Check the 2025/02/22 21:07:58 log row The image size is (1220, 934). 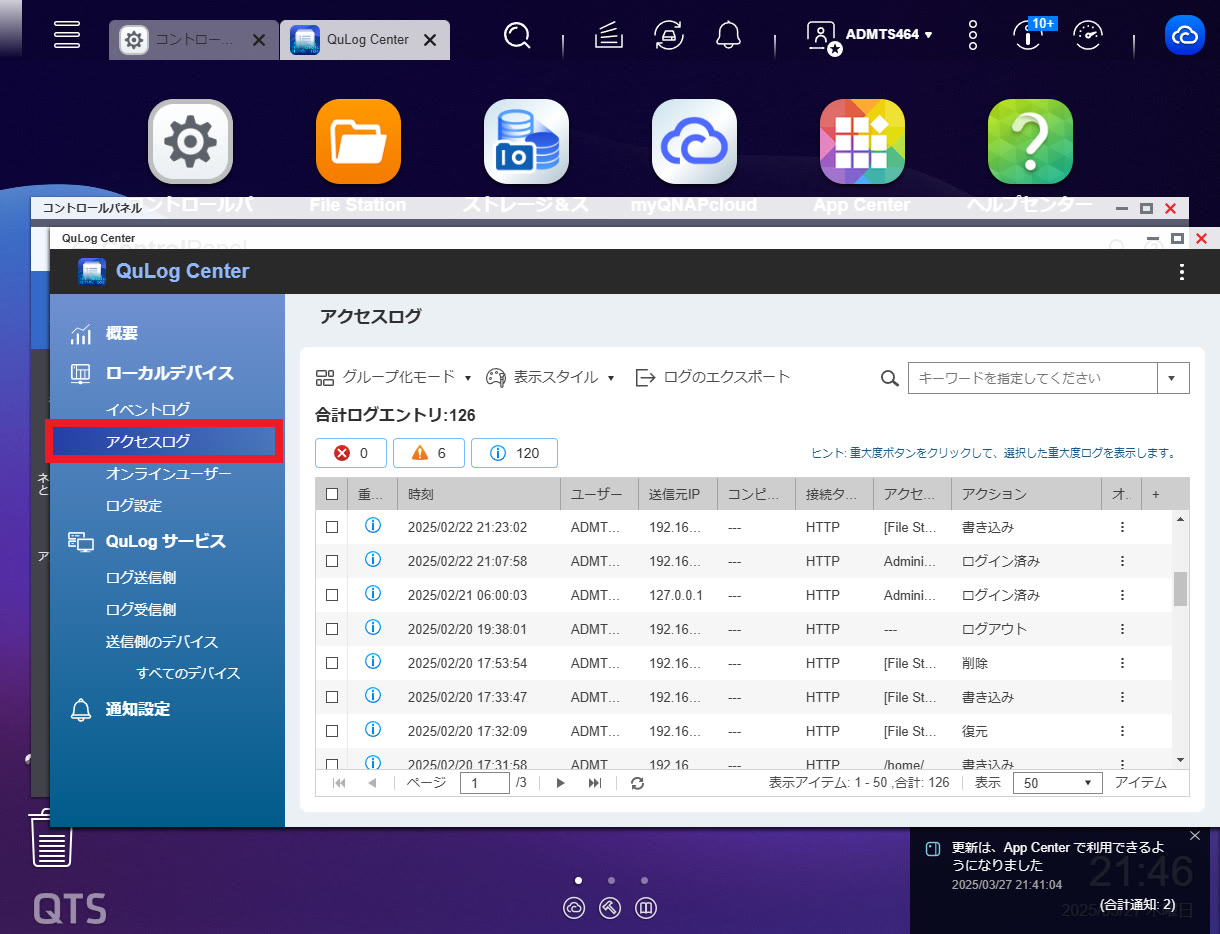(332, 561)
